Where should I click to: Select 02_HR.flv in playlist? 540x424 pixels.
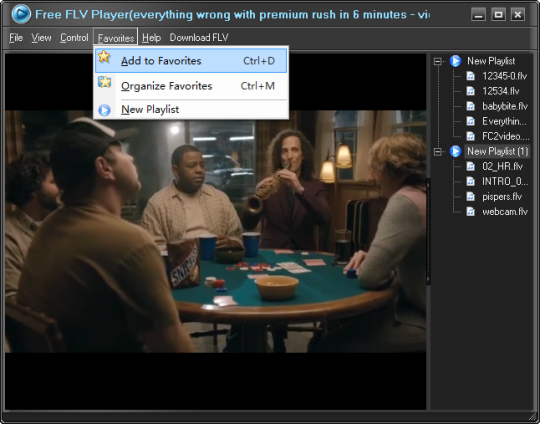pyautogui.click(x=502, y=166)
